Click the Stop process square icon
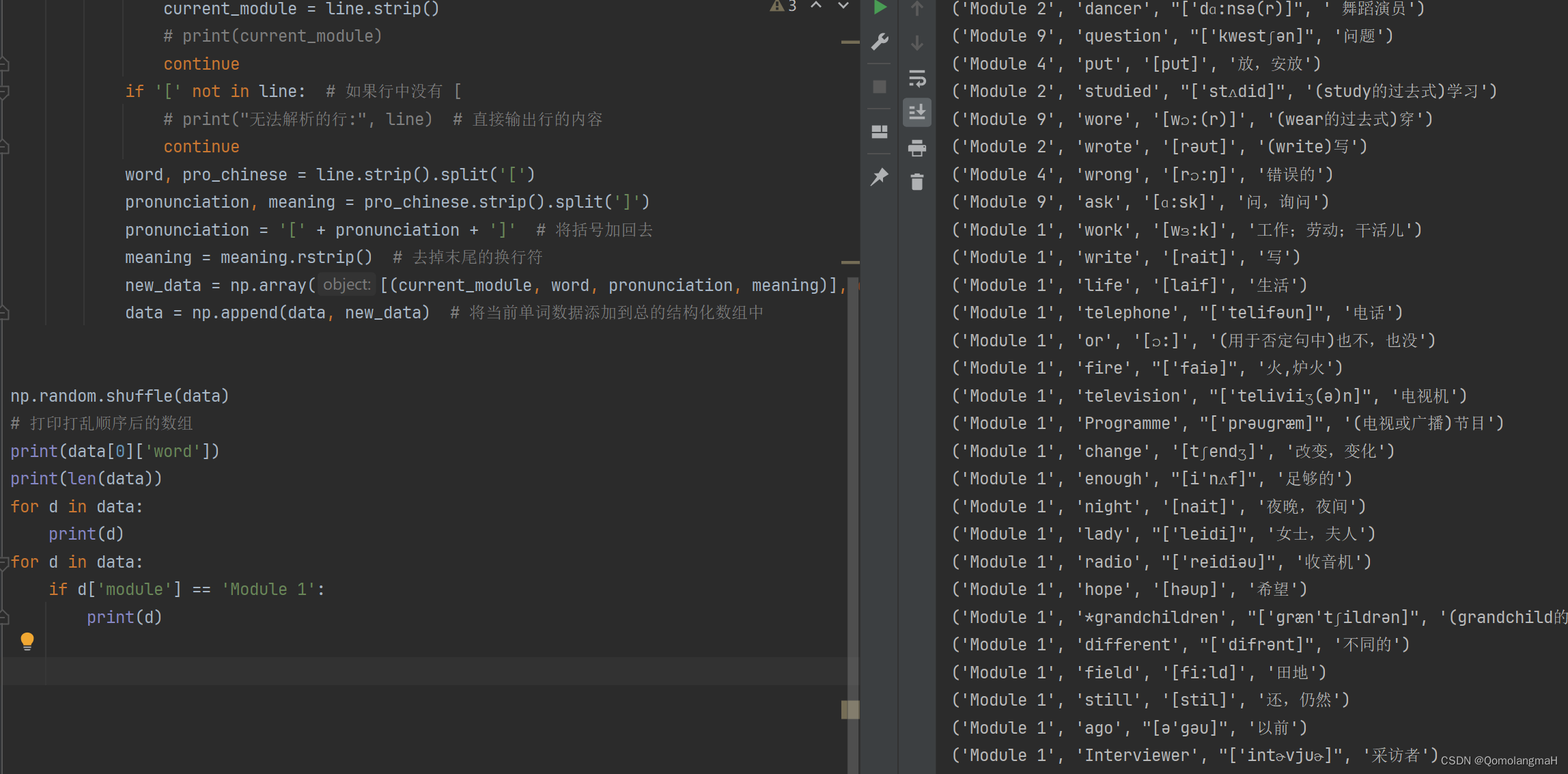1568x774 pixels. (x=880, y=87)
